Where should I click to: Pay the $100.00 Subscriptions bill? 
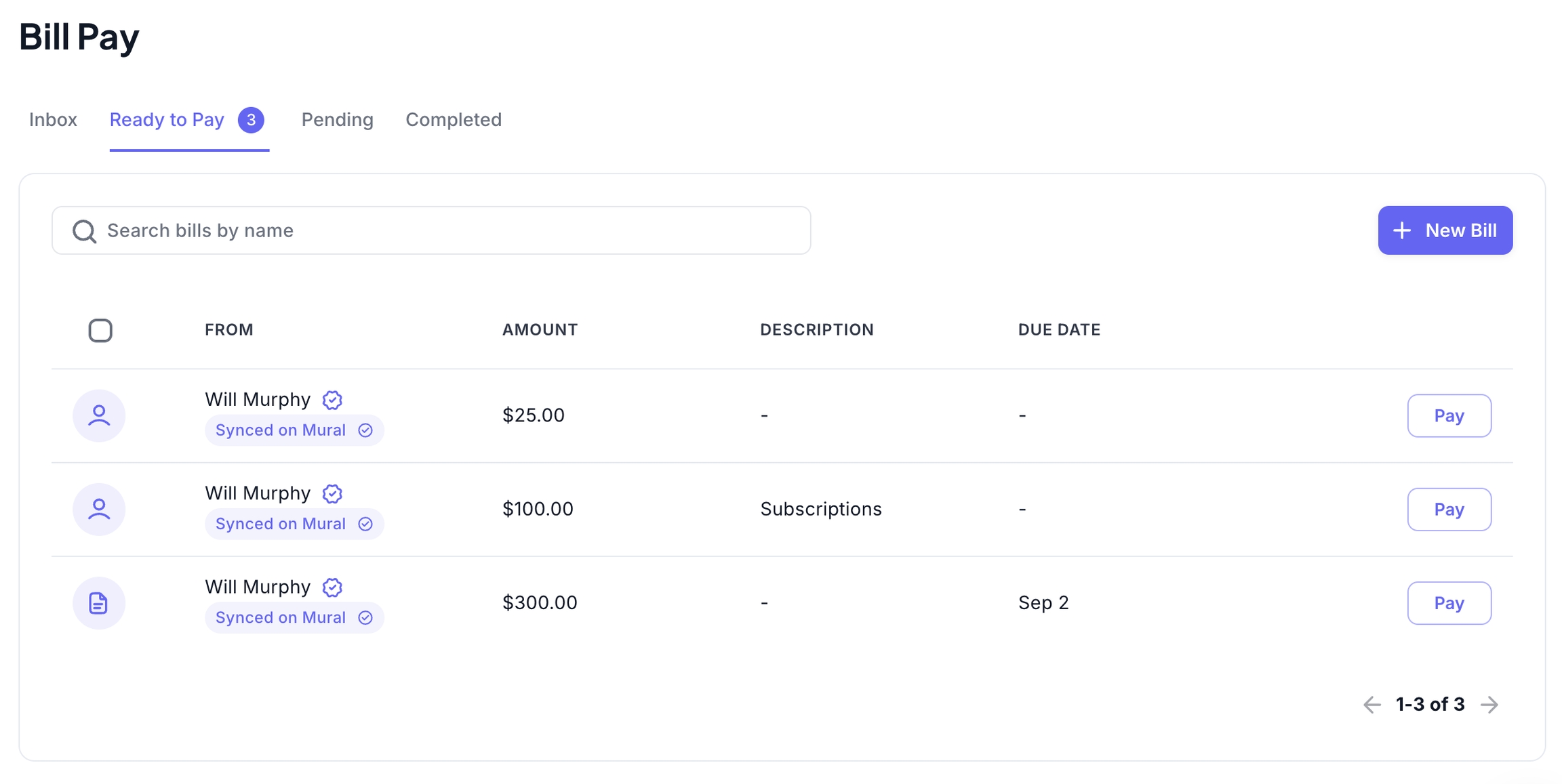(1449, 509)
